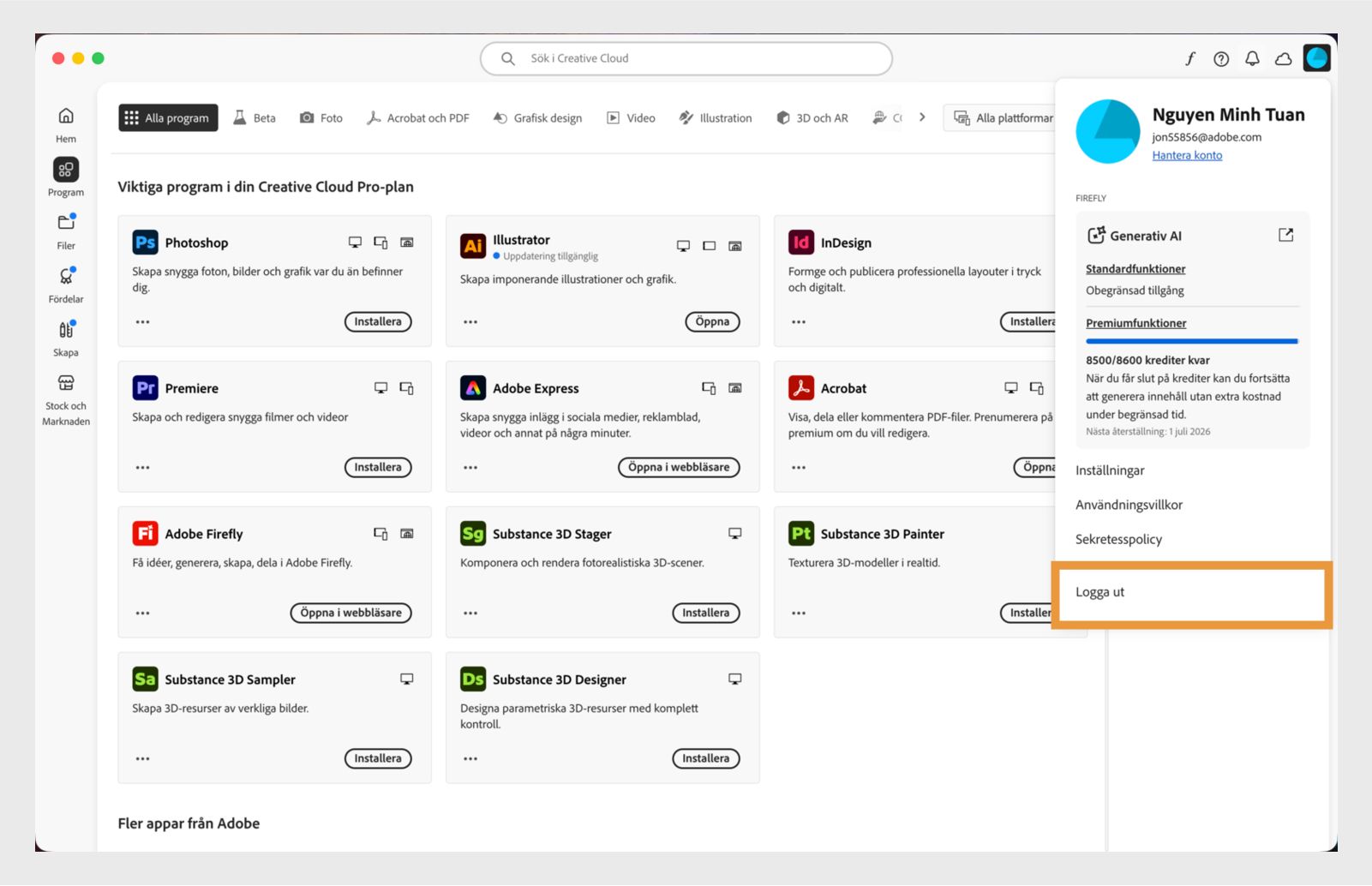Open more options for Substance 3D Designer

pyautogui.click(x=470, y=759)
